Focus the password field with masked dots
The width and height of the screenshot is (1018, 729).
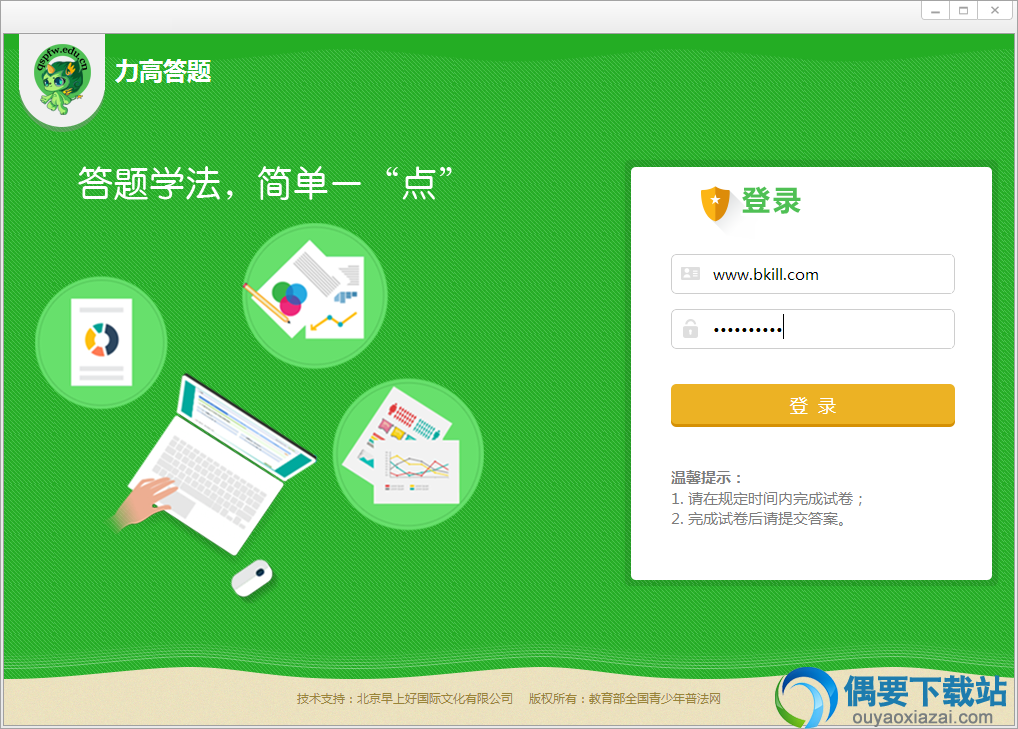pyautogui.click(x=812, y=329)
